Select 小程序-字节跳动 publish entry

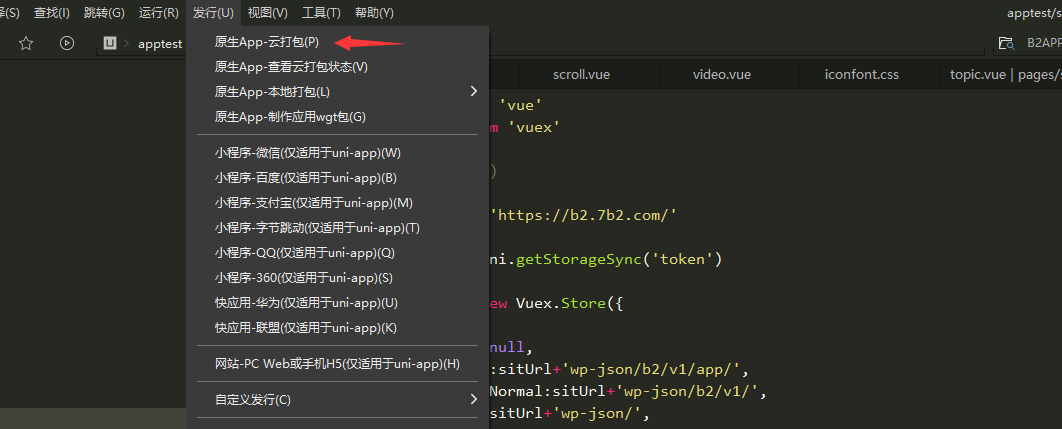pos(317,228)
